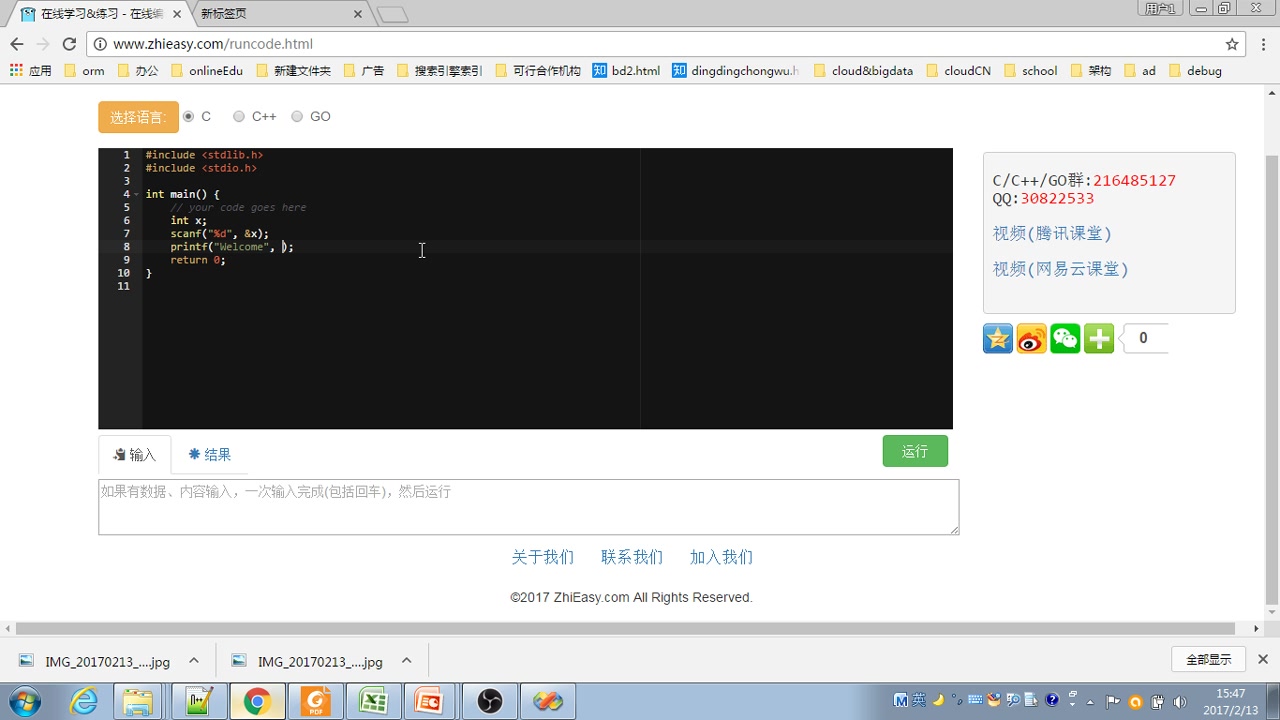
Task: Open 视频(网易云课堂) link
Action: pos(1060,269)
